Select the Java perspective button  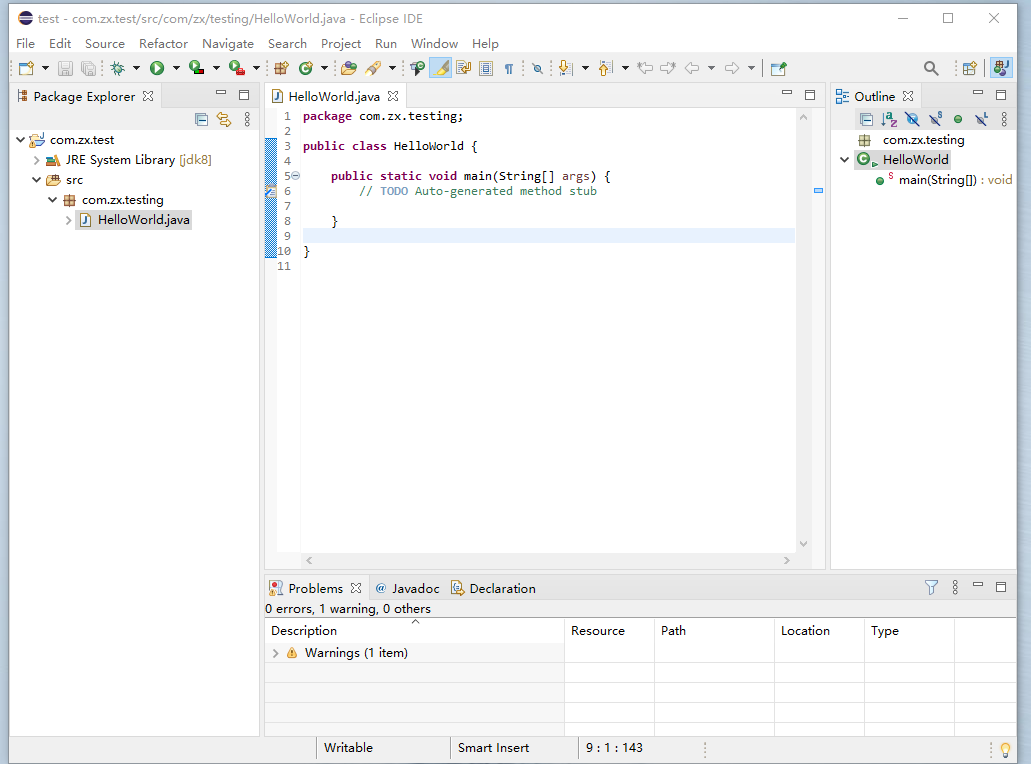1001,68
